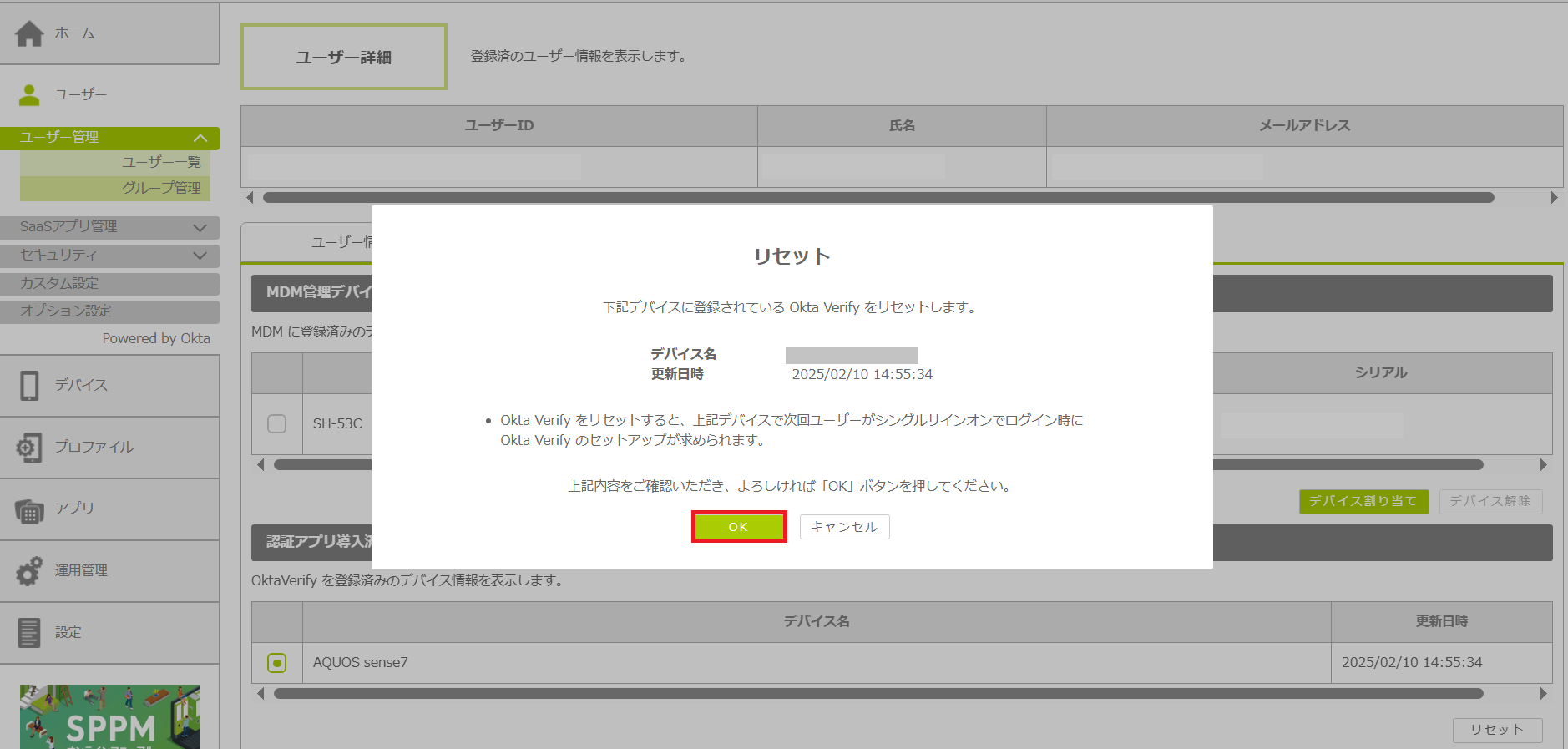Viewport: 1568px width, 749px height.
Task: Open ユーザー一覧 in the sidebar
Action: [x=161, y=163]
